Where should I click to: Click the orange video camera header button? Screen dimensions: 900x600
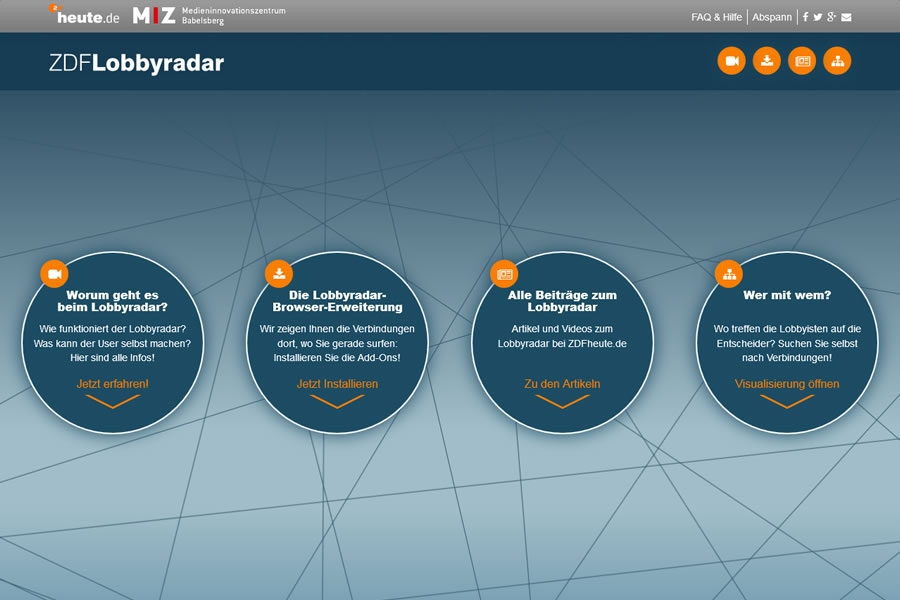(x=732, y=61)
